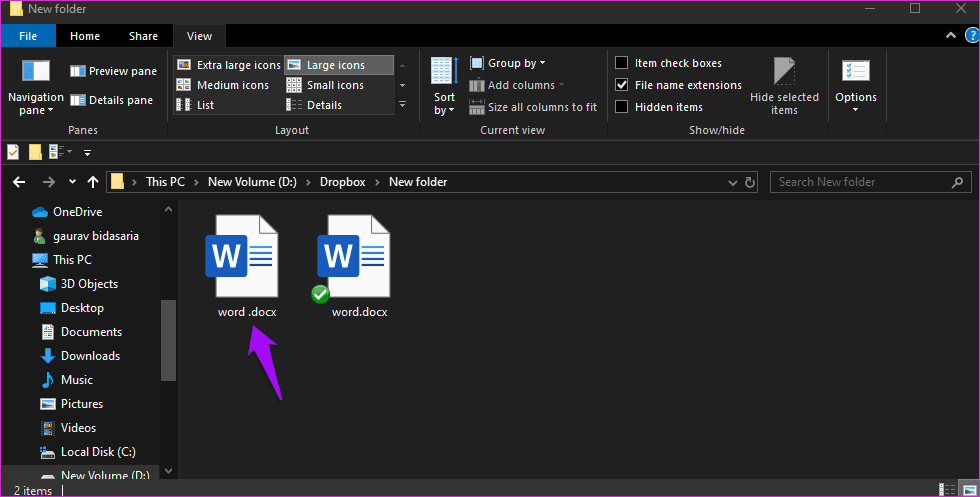
Task: Select Medium icons layout
Action: (223, 85)
